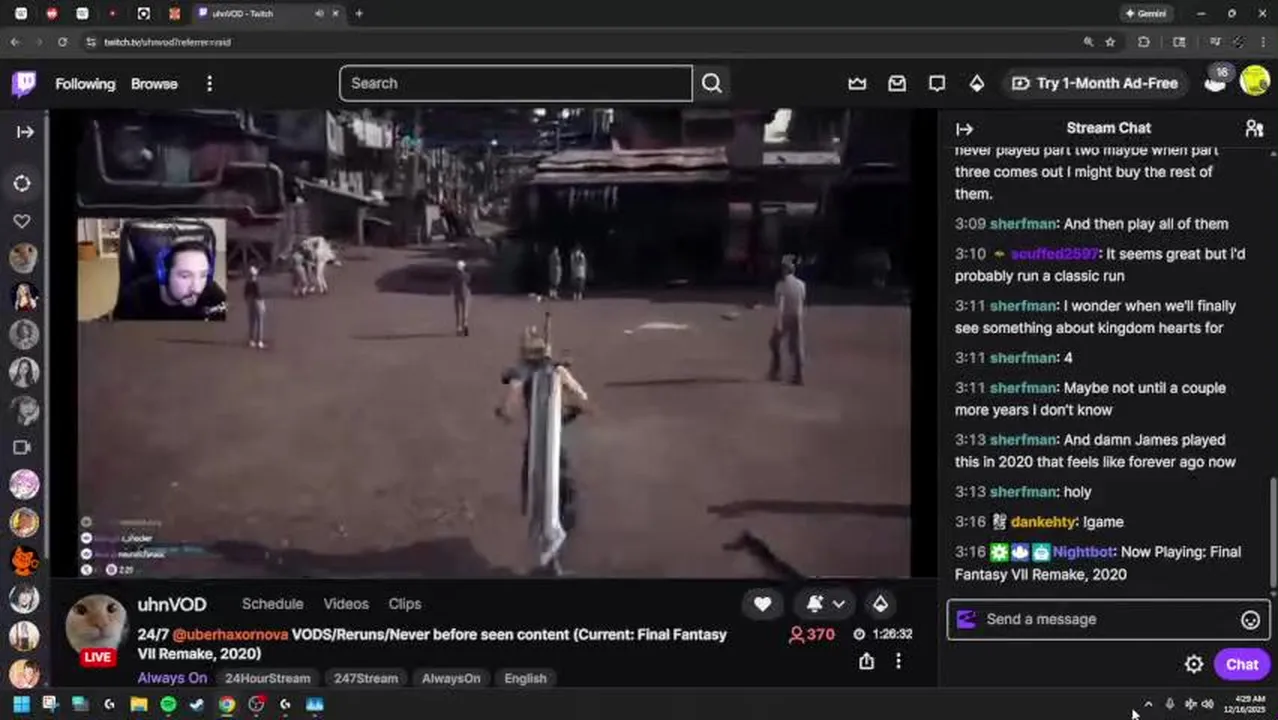This screenshot has width=1278, height=720.
Task: Click the subscribe/bits diamond button under video
Action: [x=880, y=604]
